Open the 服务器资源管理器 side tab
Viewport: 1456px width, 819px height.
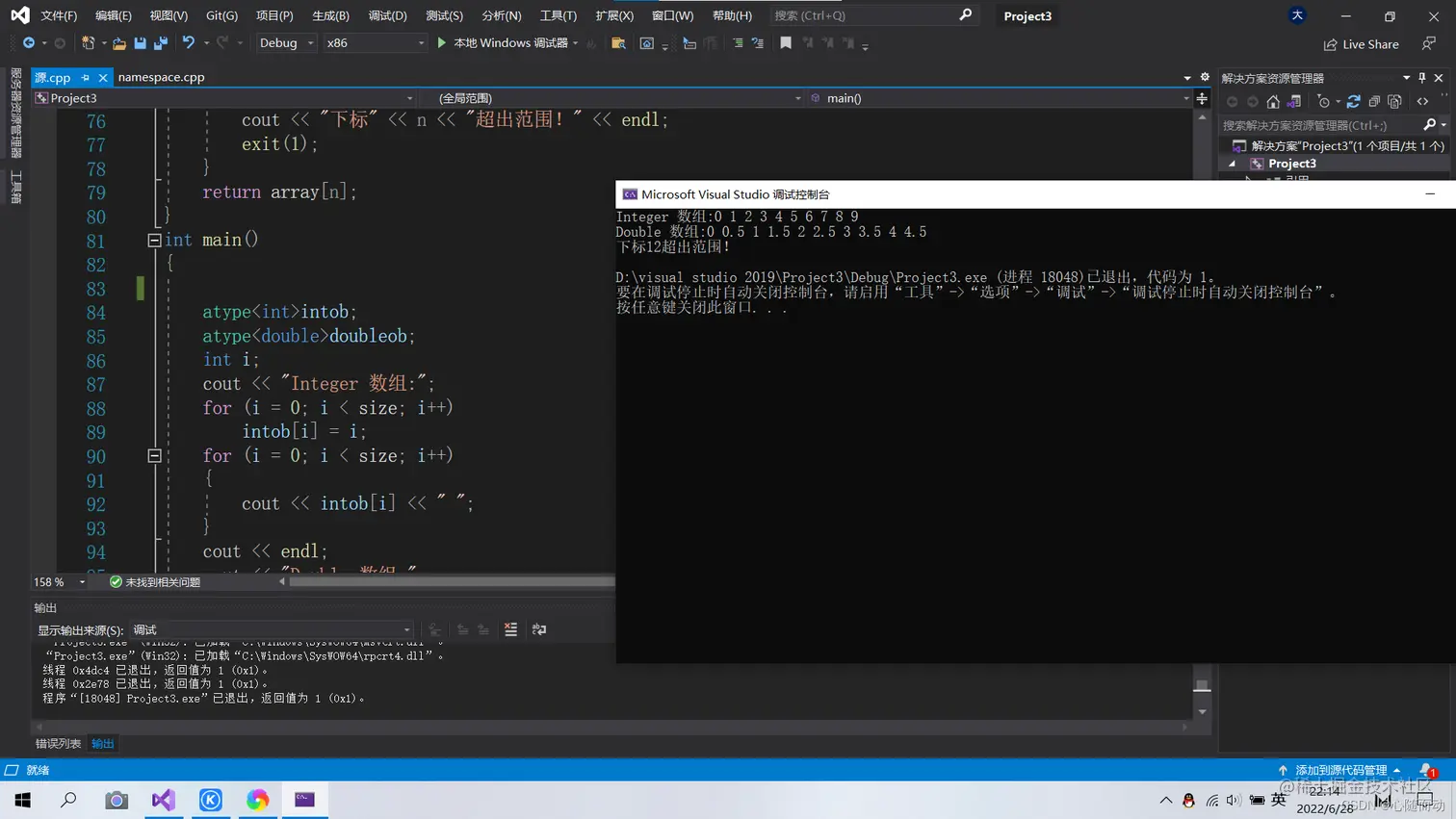click(x=15, y=113)
